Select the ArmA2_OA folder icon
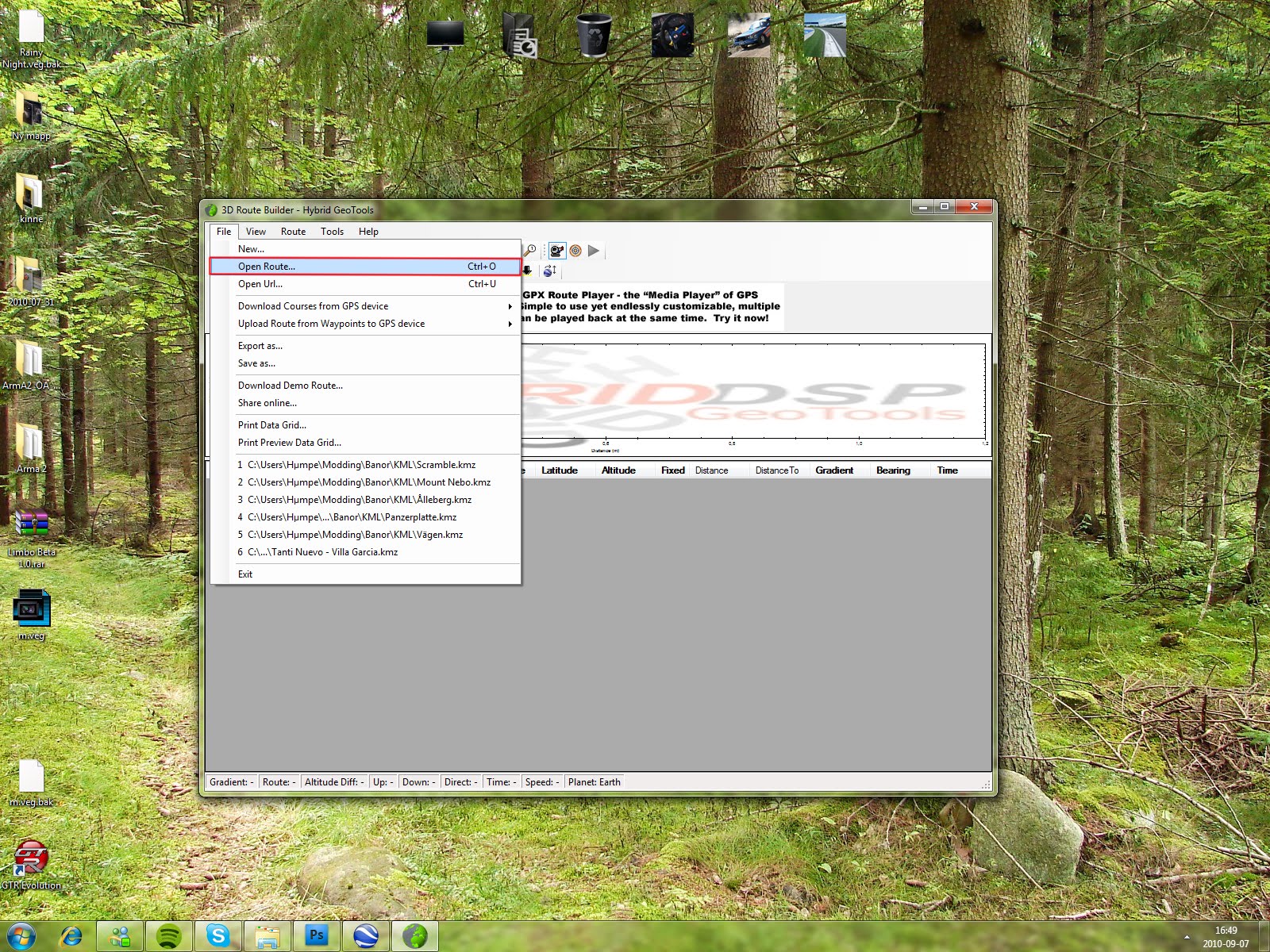 tap(29, 365)
